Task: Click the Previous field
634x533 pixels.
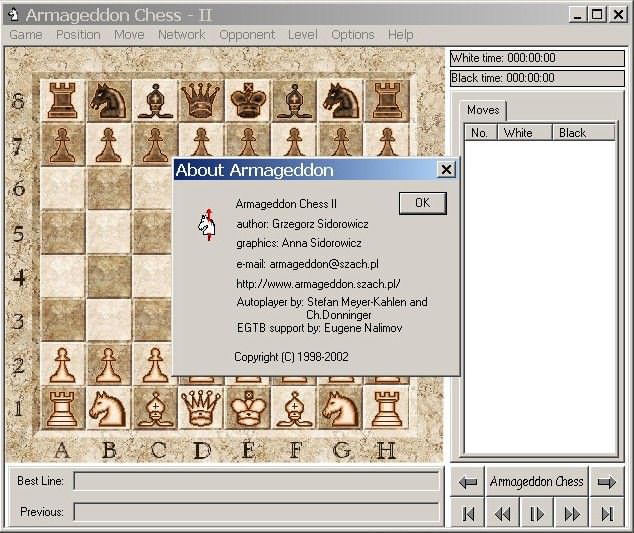Action: 256,512
